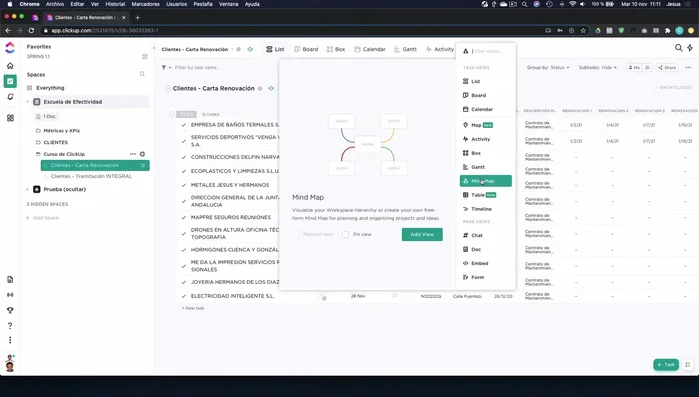Click + New task link below list
699x397 pixels.
click(193, 308)
